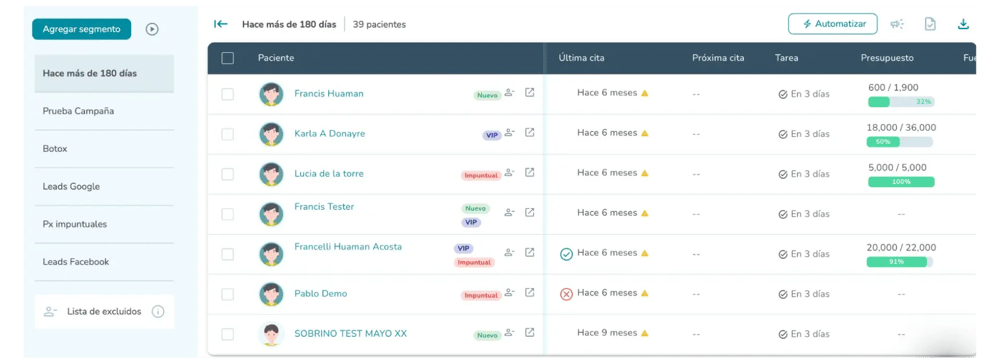This screenshot has height=364, width=1000.
Task: Open Lucia de la torre external link icon
Action: pyautogui.click(x=529, y=172)
